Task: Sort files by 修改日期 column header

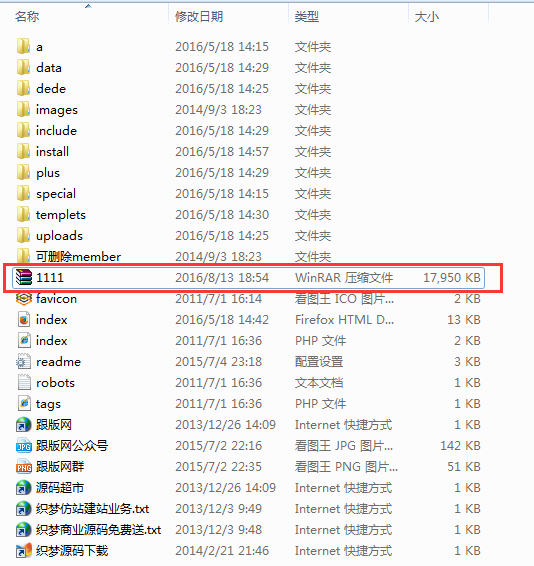Action: click(199, 17)
